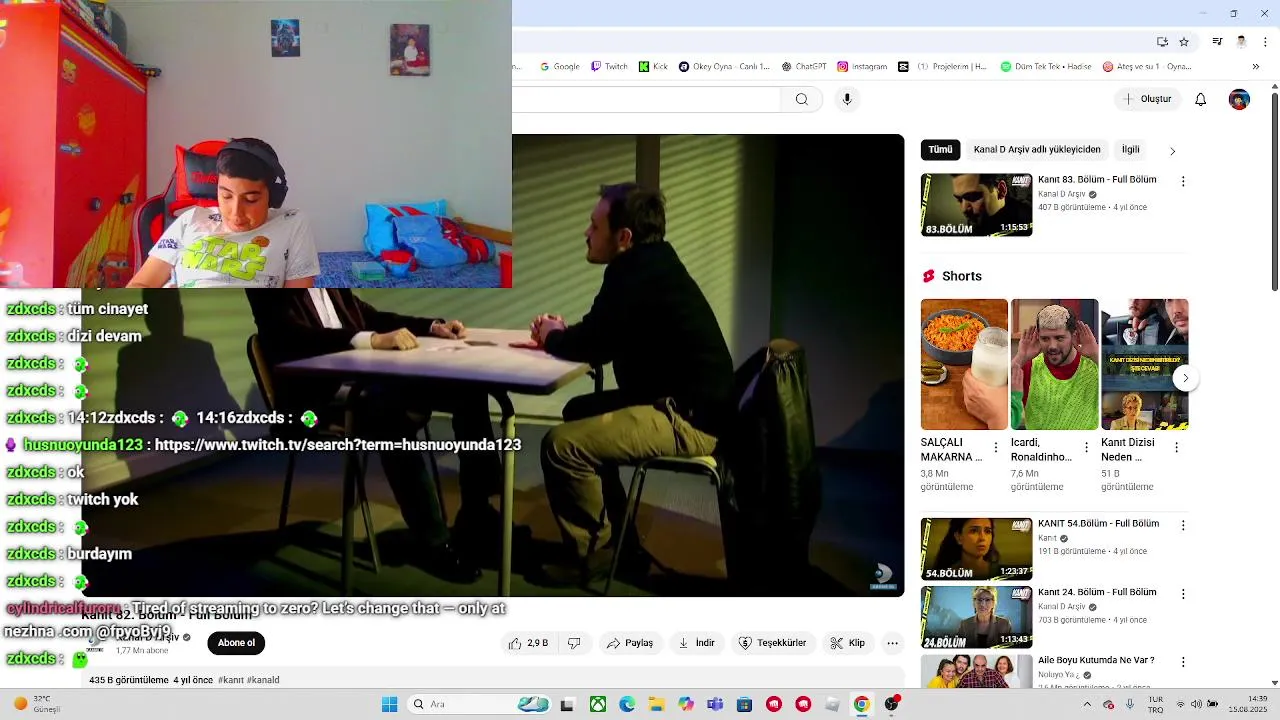Open options for Icardi, Ronaldinho short
The width and height of the screenshot is (1280, 720).
[x=1086, y=448]
